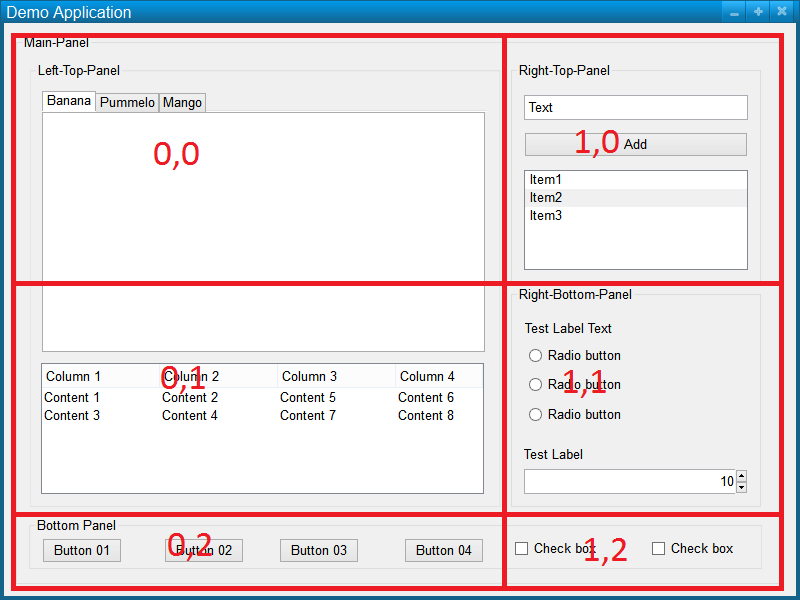Increment the spinner value above 10
The image size is (800, 613).
(x=741, y=476)
